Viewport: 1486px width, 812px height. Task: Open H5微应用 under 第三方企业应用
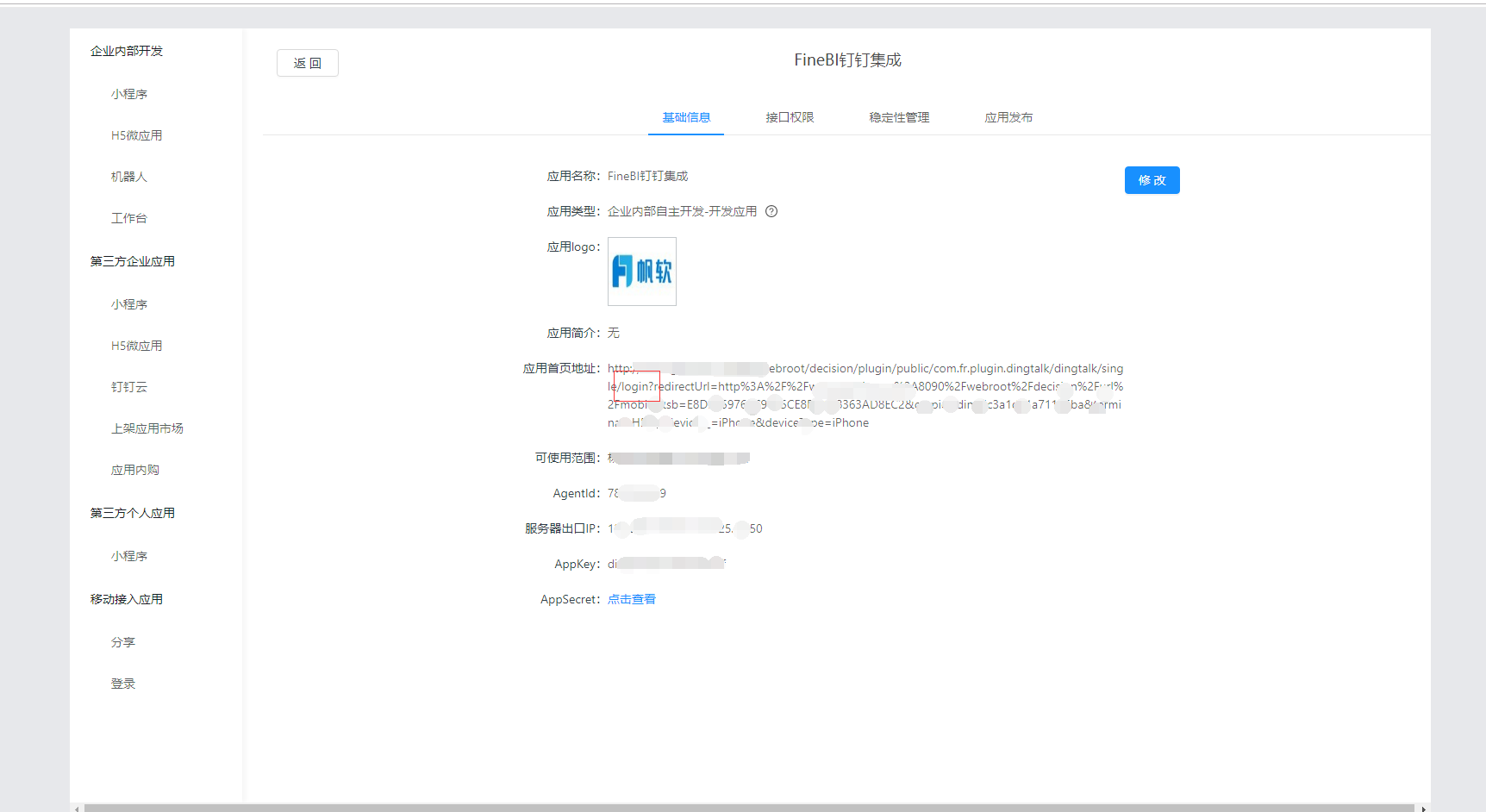click(136, 346)
